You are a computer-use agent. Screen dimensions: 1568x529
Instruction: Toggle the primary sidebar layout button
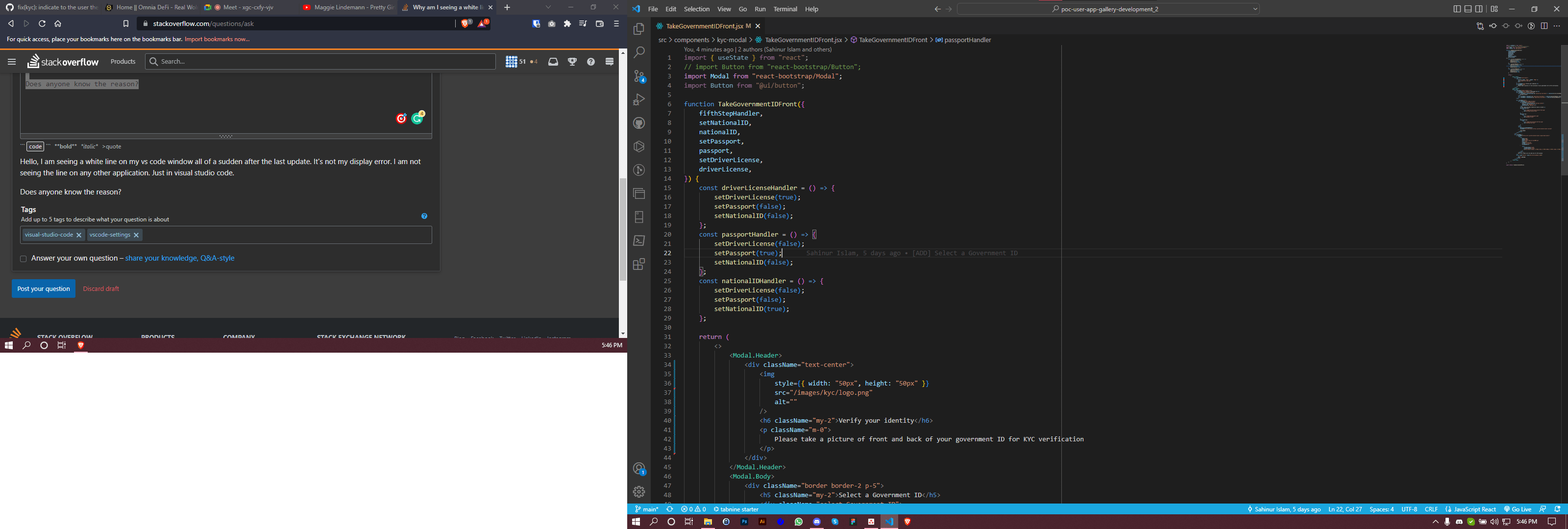tap(1457, 9)
